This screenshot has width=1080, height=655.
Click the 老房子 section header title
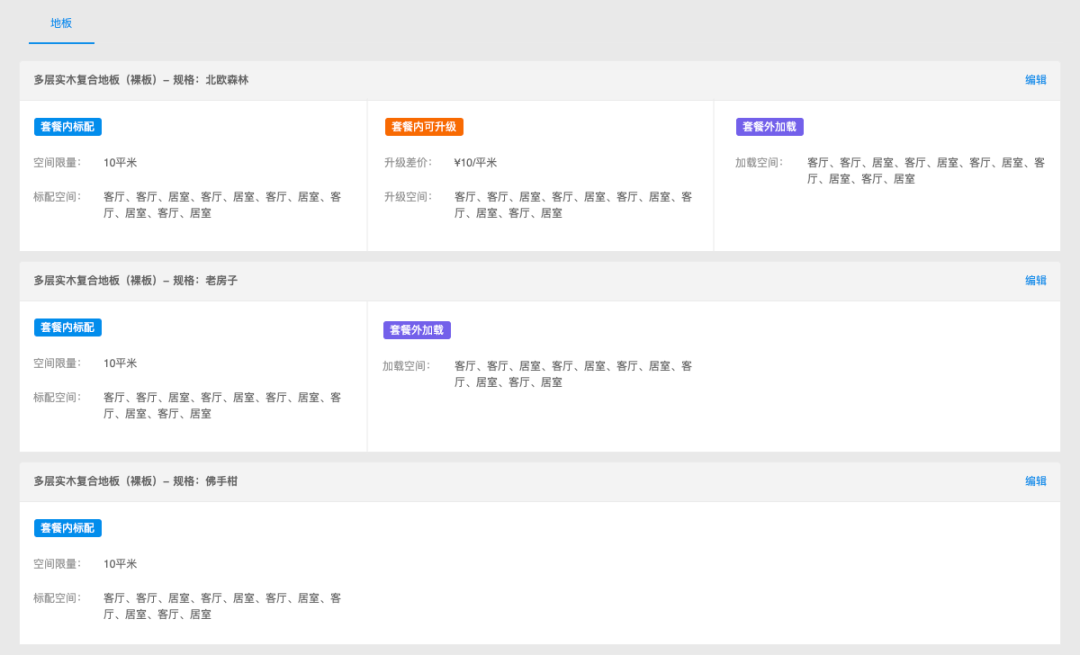tap(136, 280)
